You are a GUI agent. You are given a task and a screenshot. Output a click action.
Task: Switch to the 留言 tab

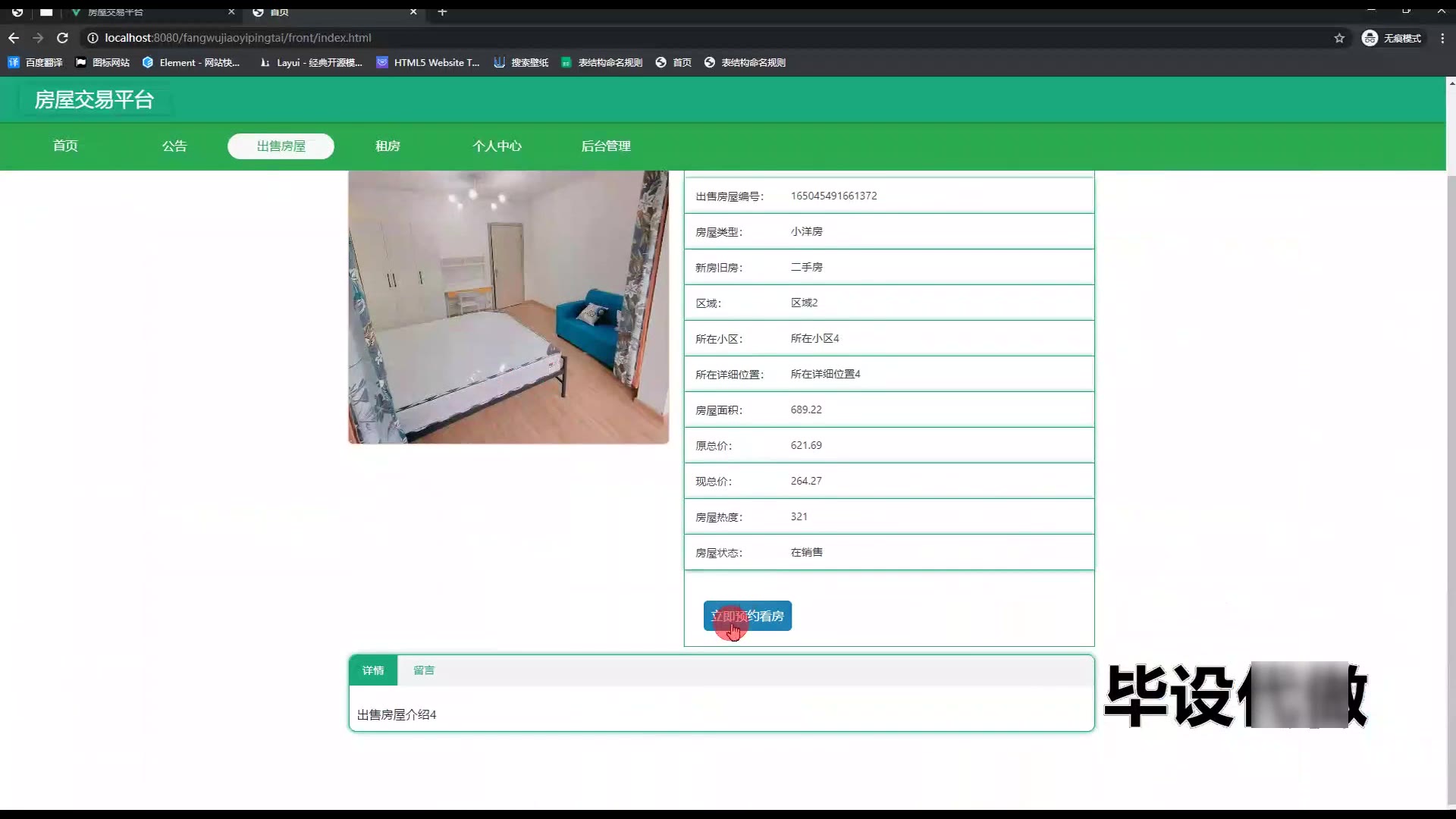tap(424, 670)
